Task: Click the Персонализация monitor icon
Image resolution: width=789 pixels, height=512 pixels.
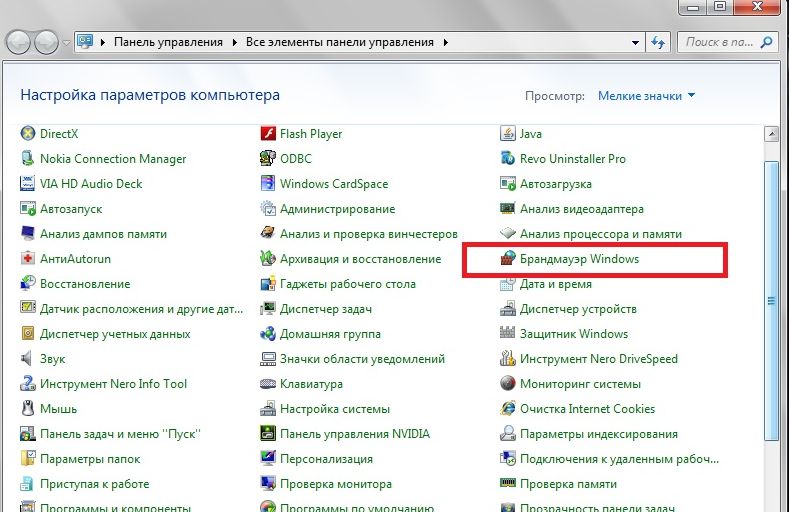Action: coord(268,459)
